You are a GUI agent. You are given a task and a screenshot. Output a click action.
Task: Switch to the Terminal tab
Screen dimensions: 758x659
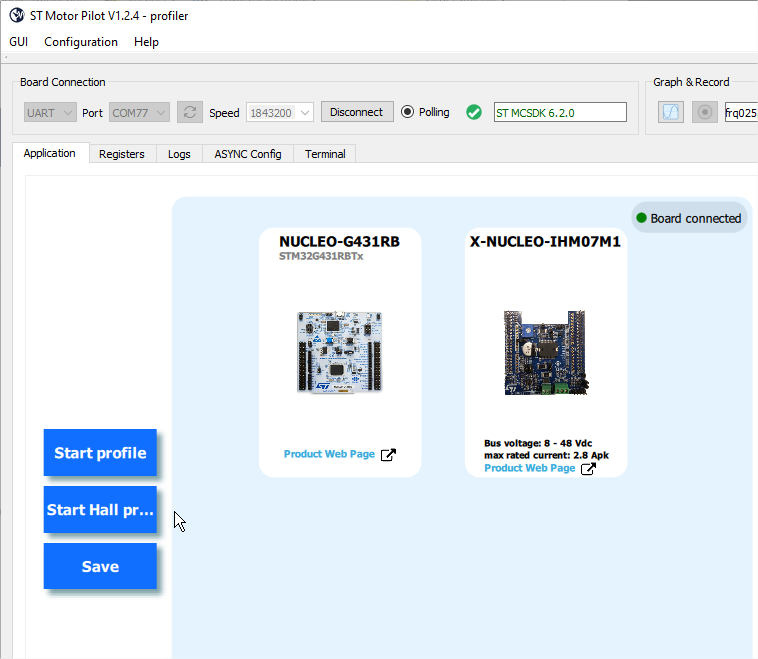click(x=325, y=154)
